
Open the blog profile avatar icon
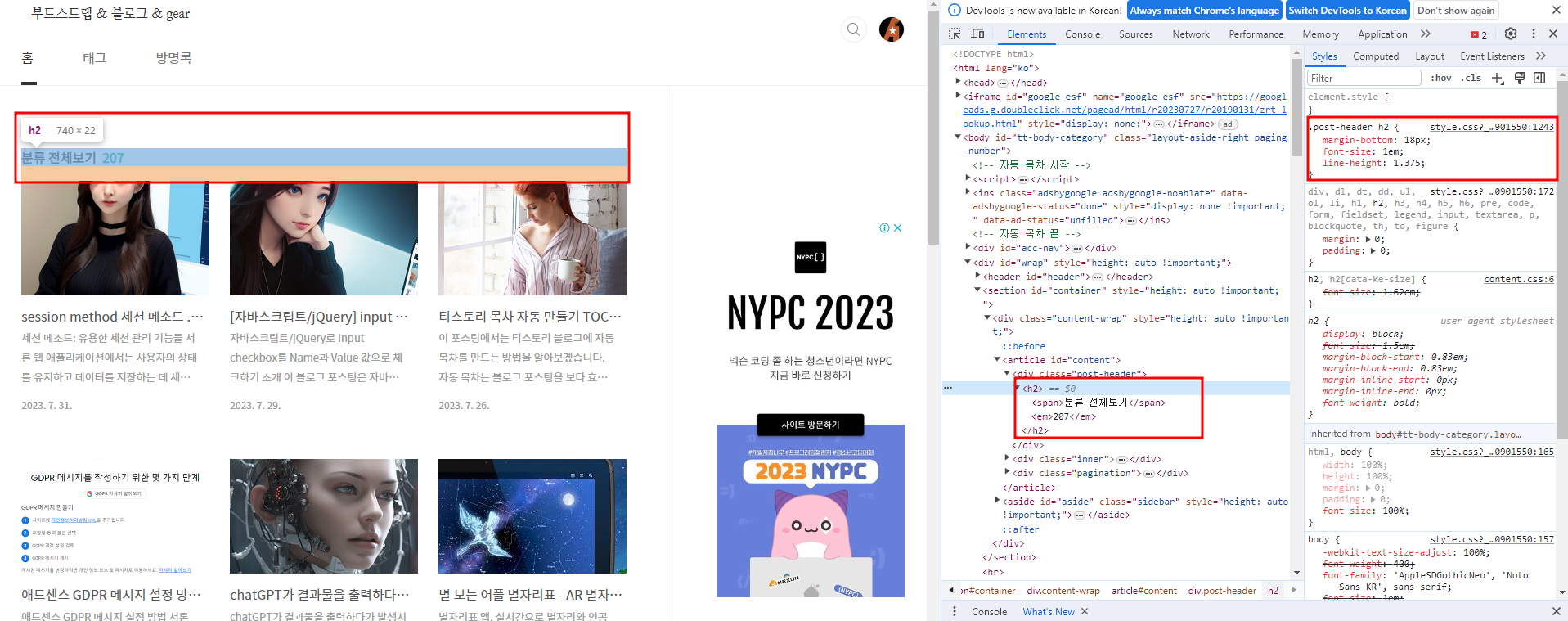click(x=891, y=29)
